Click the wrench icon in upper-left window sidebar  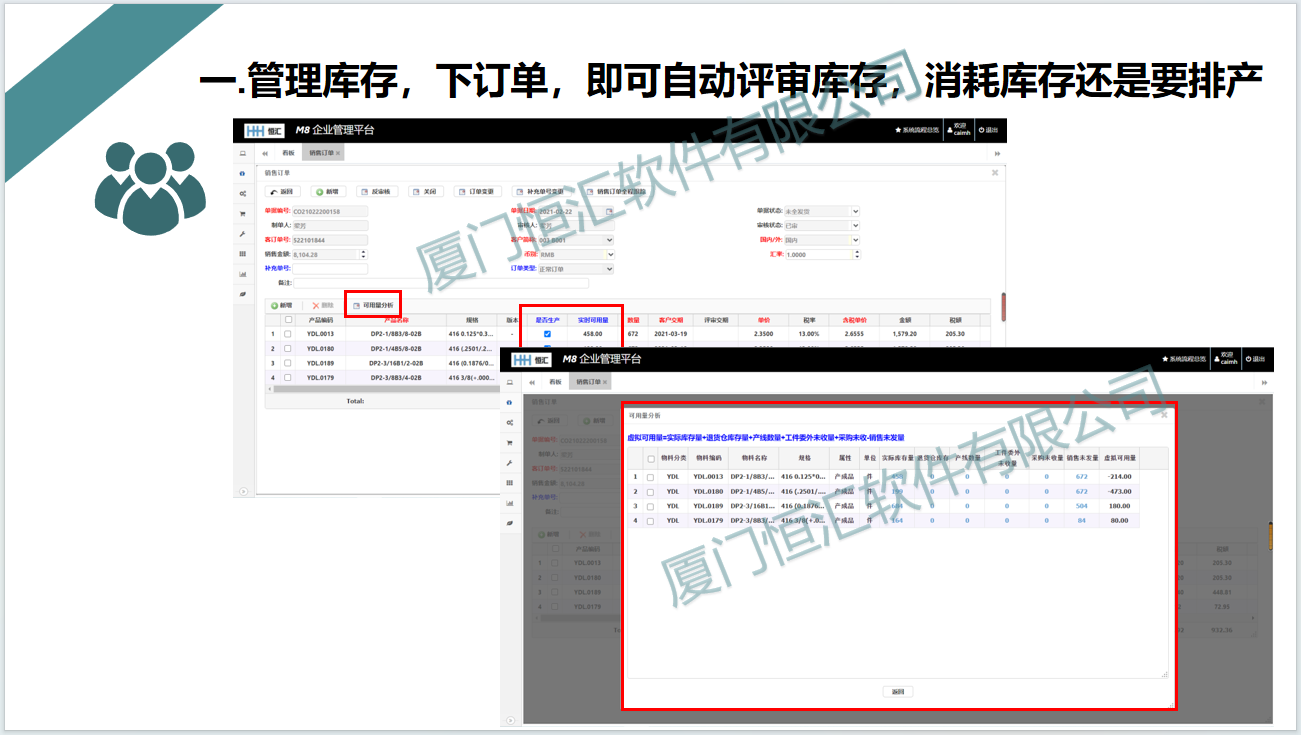(243, 234)
